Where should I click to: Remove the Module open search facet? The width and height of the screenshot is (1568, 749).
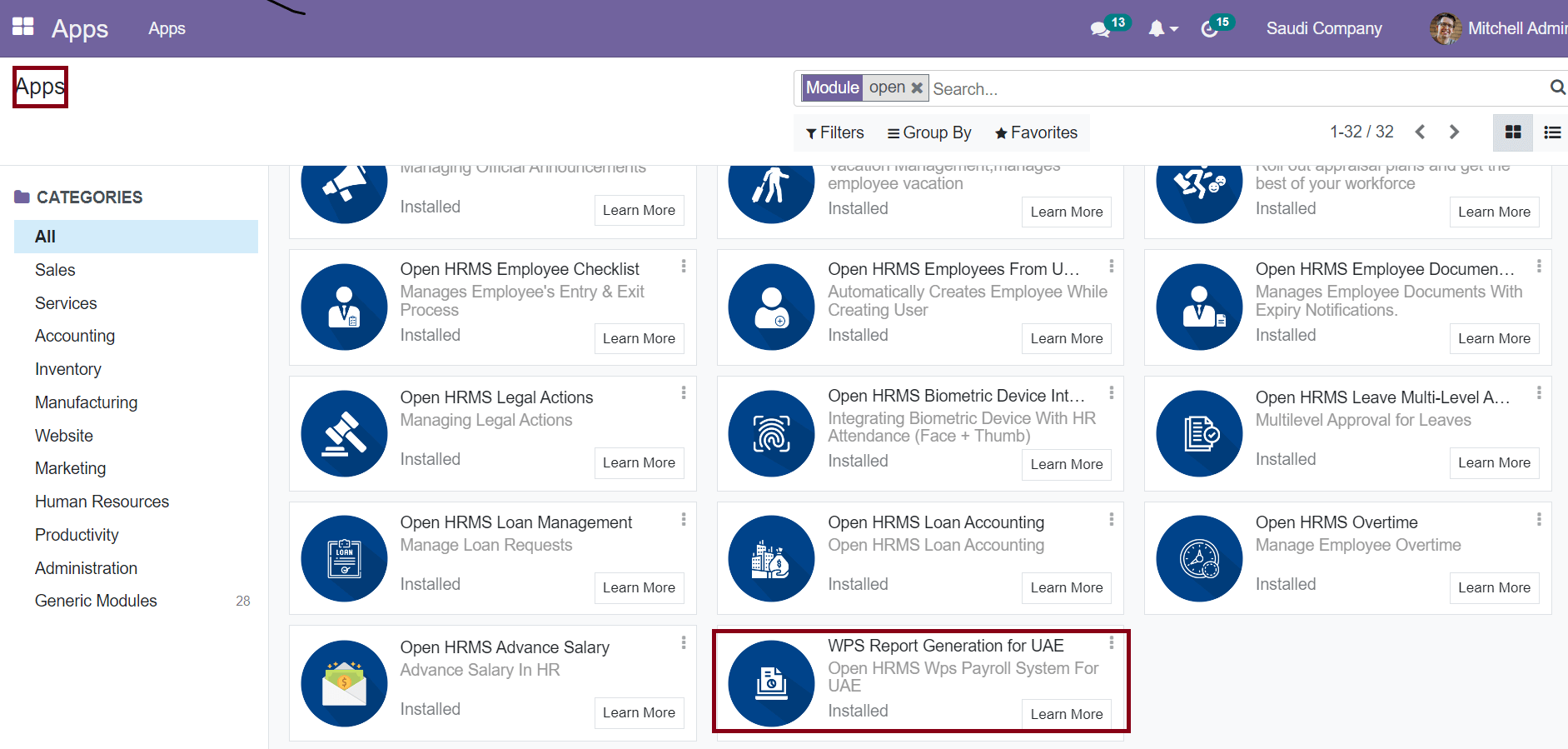click(916, 87)
